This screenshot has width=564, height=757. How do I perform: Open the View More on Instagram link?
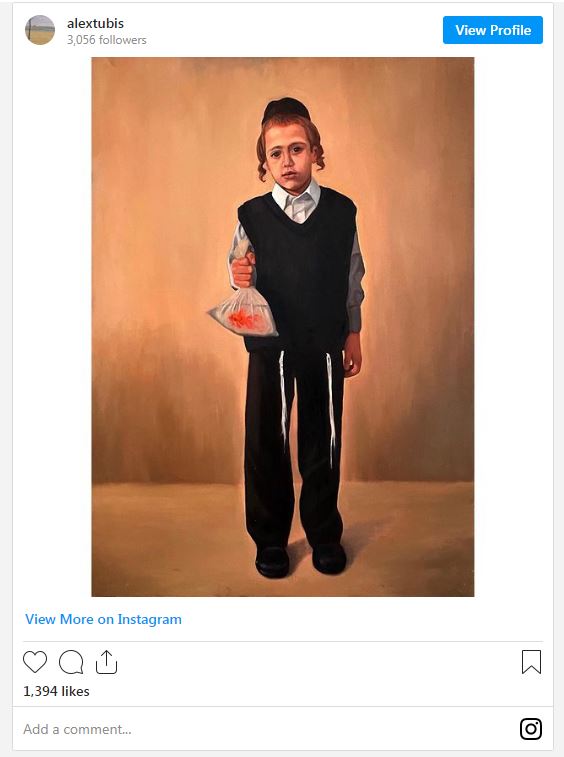click(x=103, y=619)
